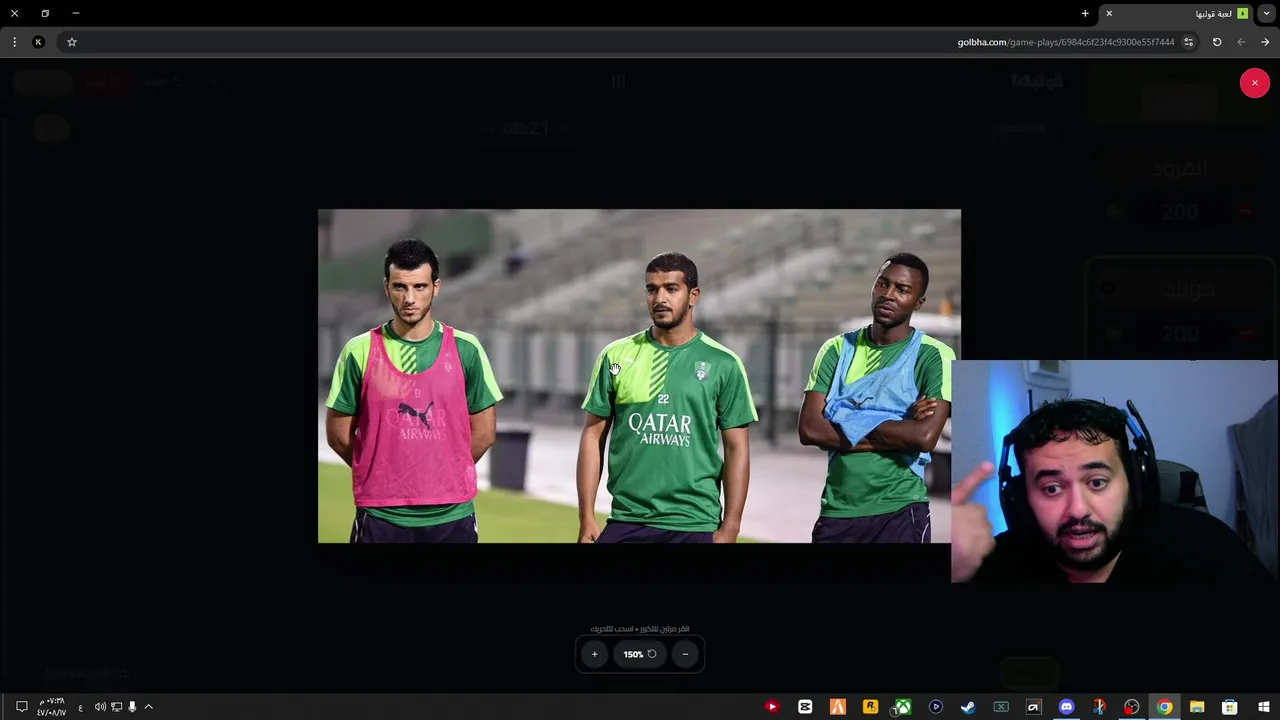Image resolution: width=1280 pixels, height=720 pixels.
Task: Zoom in with the plus button
Action: [594, 654]
